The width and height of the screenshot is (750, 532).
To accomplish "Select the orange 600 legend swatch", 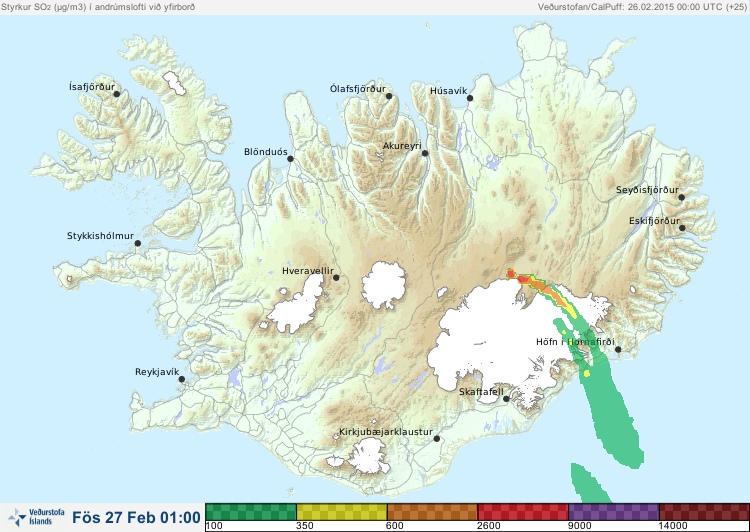I will [x=432, y=511].
